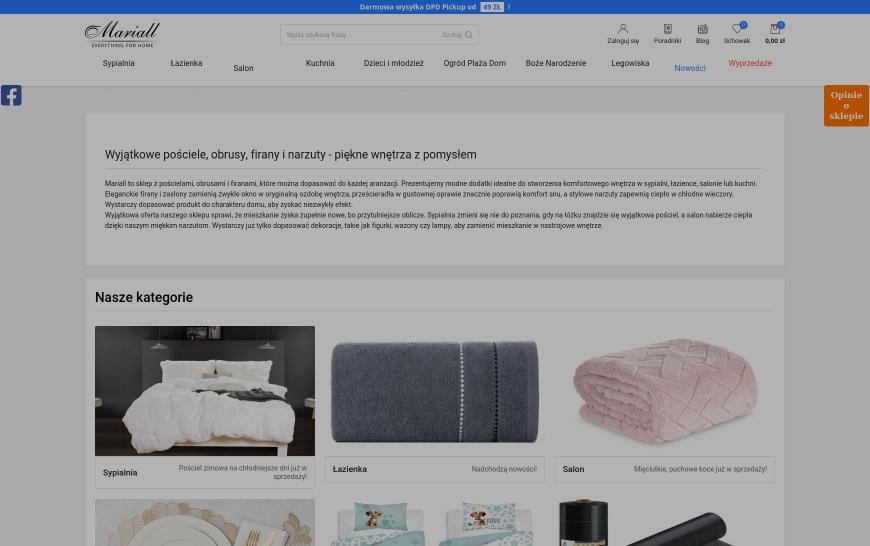Click the Nasze kategorie heading

pos(144,297)
